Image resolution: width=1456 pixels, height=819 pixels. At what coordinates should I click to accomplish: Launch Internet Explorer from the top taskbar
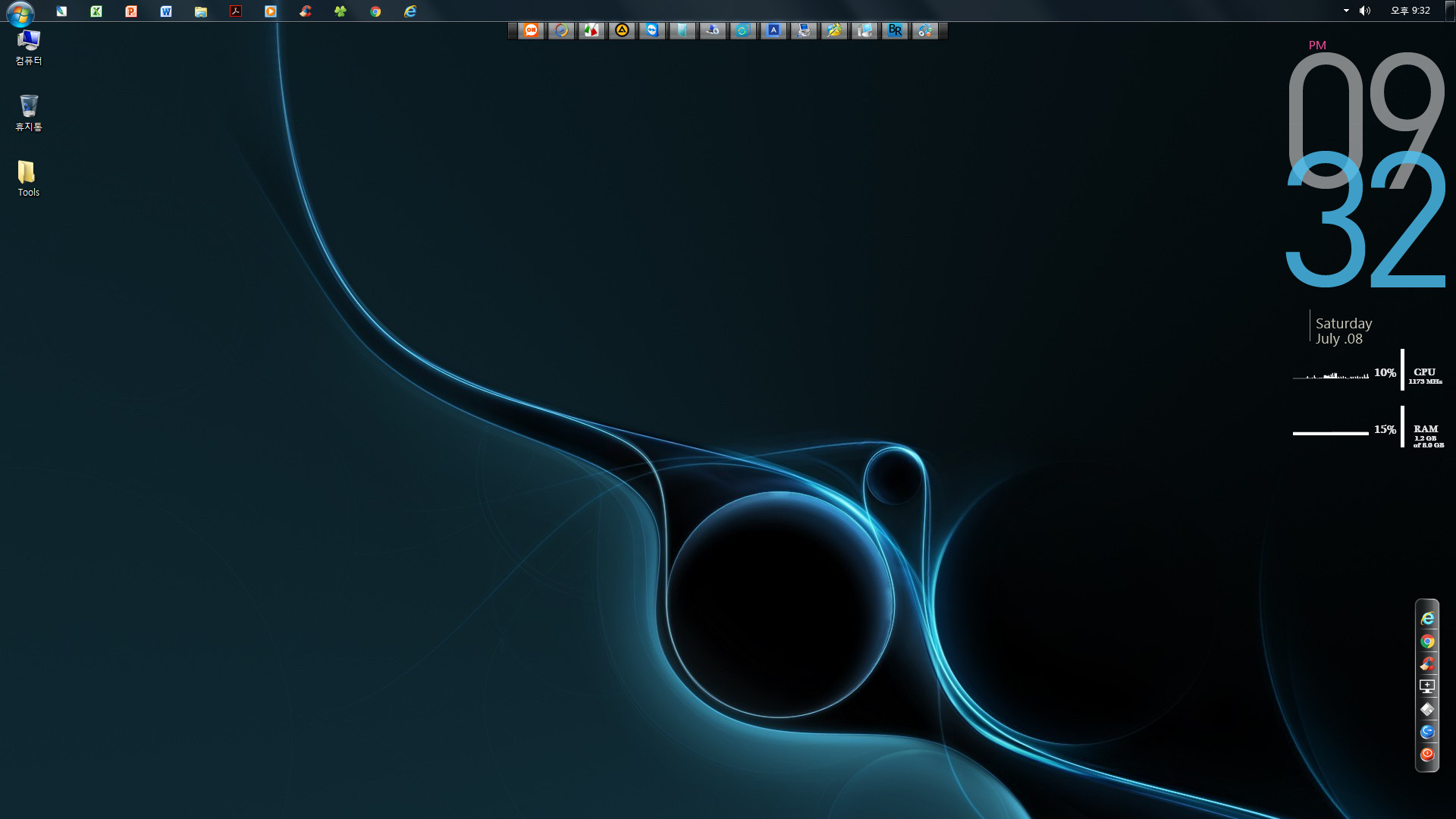click(410, 11)
